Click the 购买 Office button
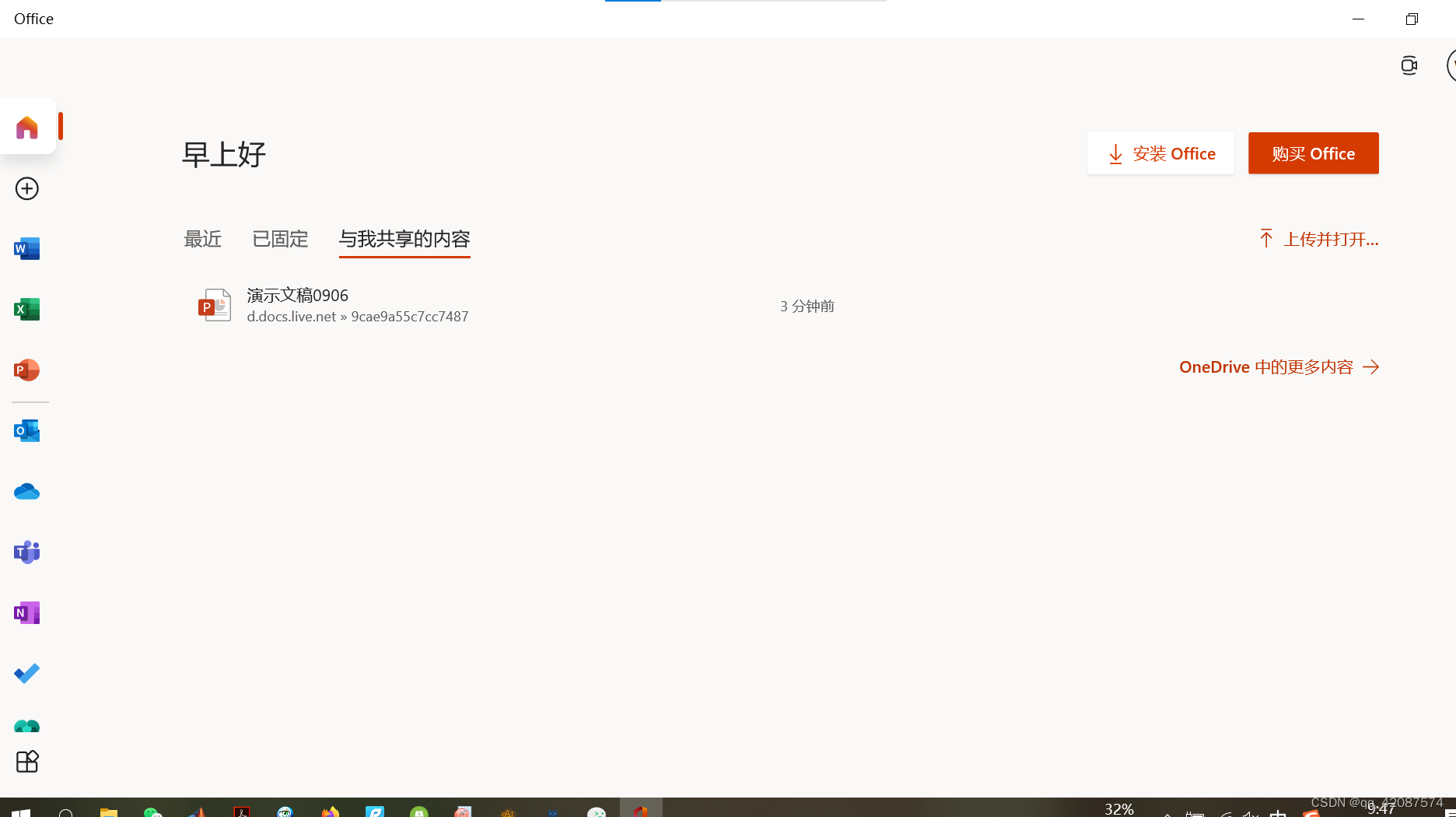The height and width of the screenshot is (817, 1456). [1314, 153]
